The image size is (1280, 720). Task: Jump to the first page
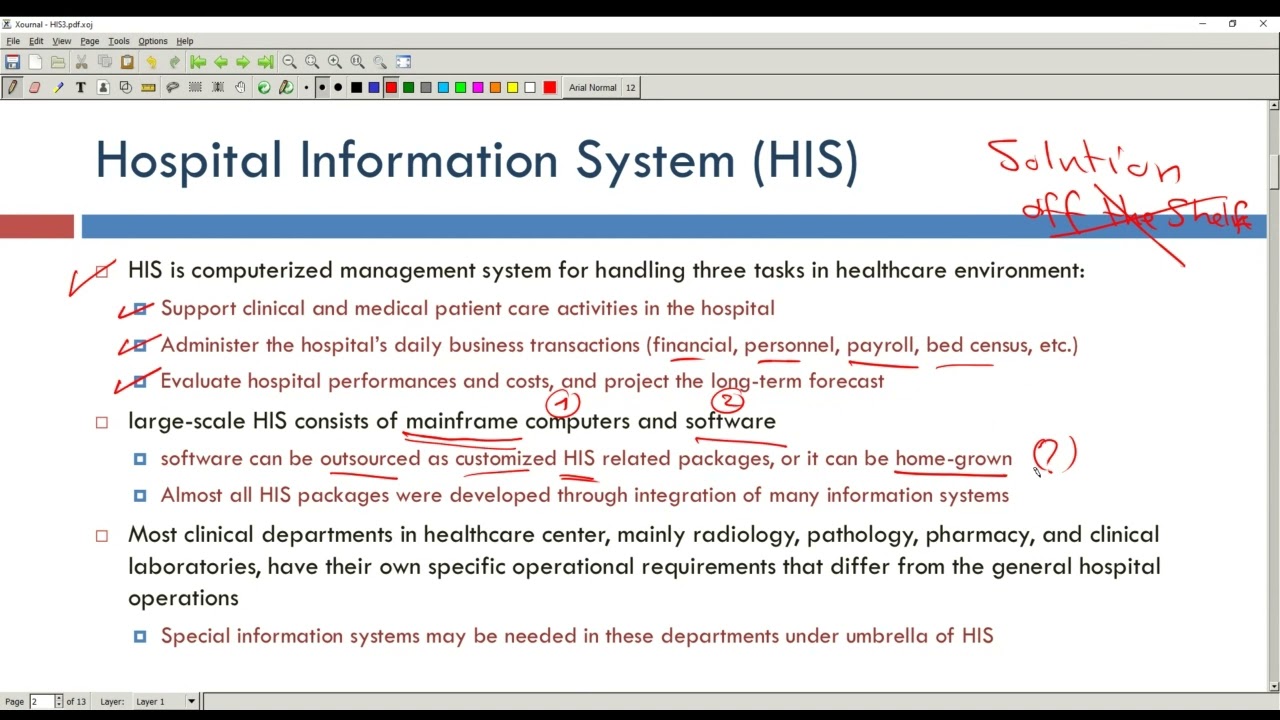tap(198, 62)
